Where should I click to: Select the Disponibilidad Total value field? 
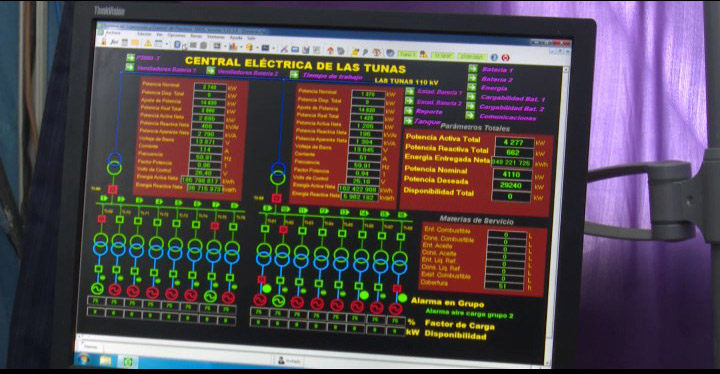[x=511, y=196]
